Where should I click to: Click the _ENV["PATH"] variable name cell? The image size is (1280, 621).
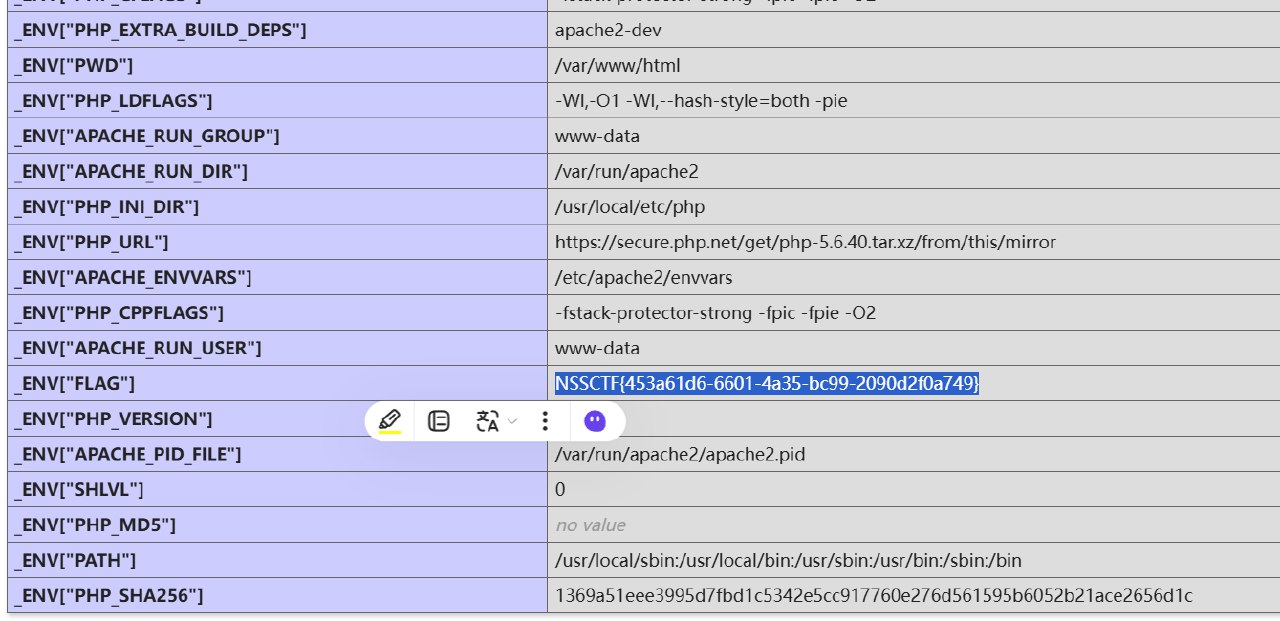point(75,560)
